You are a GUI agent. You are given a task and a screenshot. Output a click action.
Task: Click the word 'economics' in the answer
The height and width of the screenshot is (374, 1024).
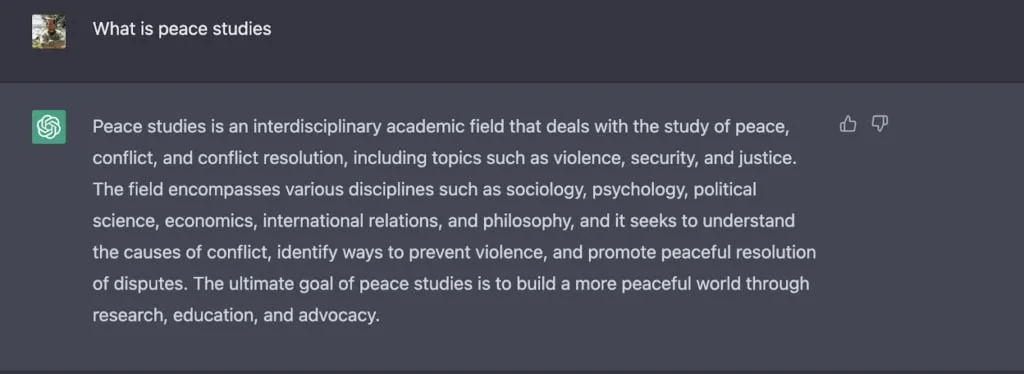coord(210,221)
